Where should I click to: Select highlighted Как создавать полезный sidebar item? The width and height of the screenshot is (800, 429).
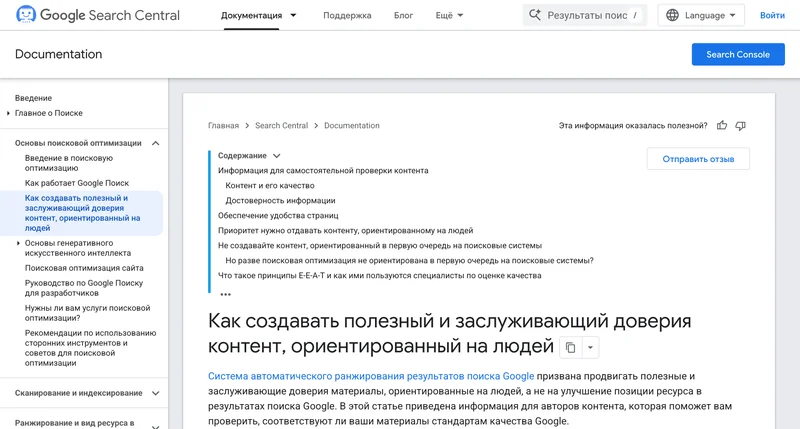tap(83, 213)
